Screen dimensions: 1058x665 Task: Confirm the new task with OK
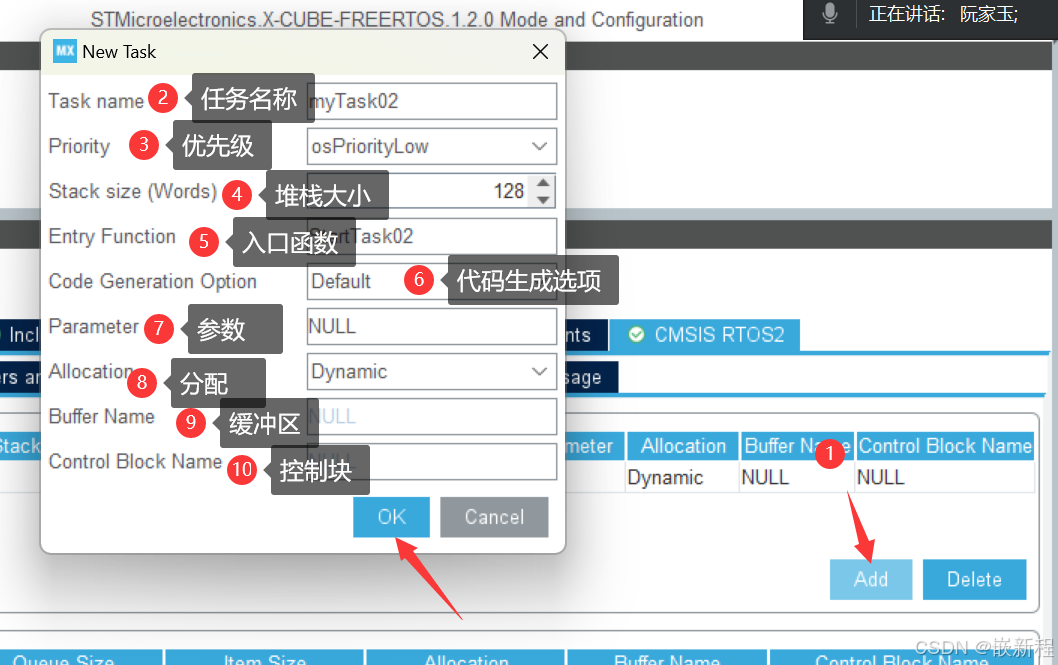pos(391,517)
